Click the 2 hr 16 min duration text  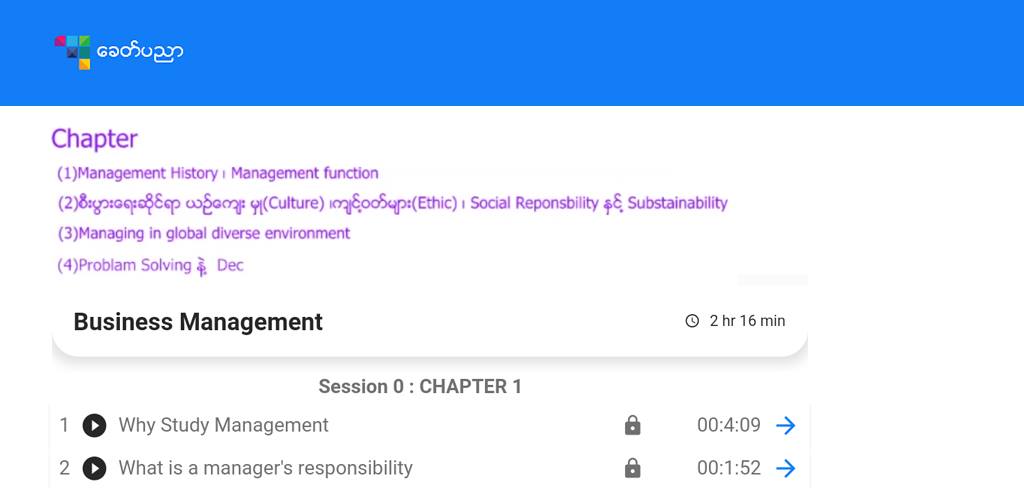pos(747,321)
